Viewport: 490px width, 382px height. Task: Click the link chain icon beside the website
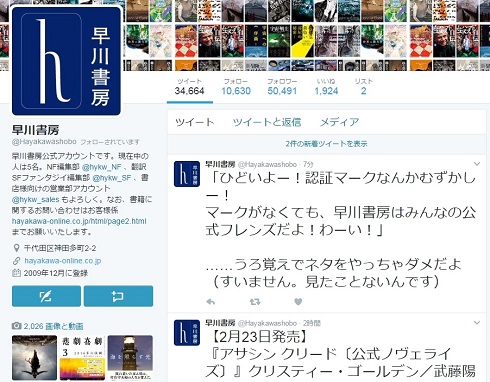16,261
